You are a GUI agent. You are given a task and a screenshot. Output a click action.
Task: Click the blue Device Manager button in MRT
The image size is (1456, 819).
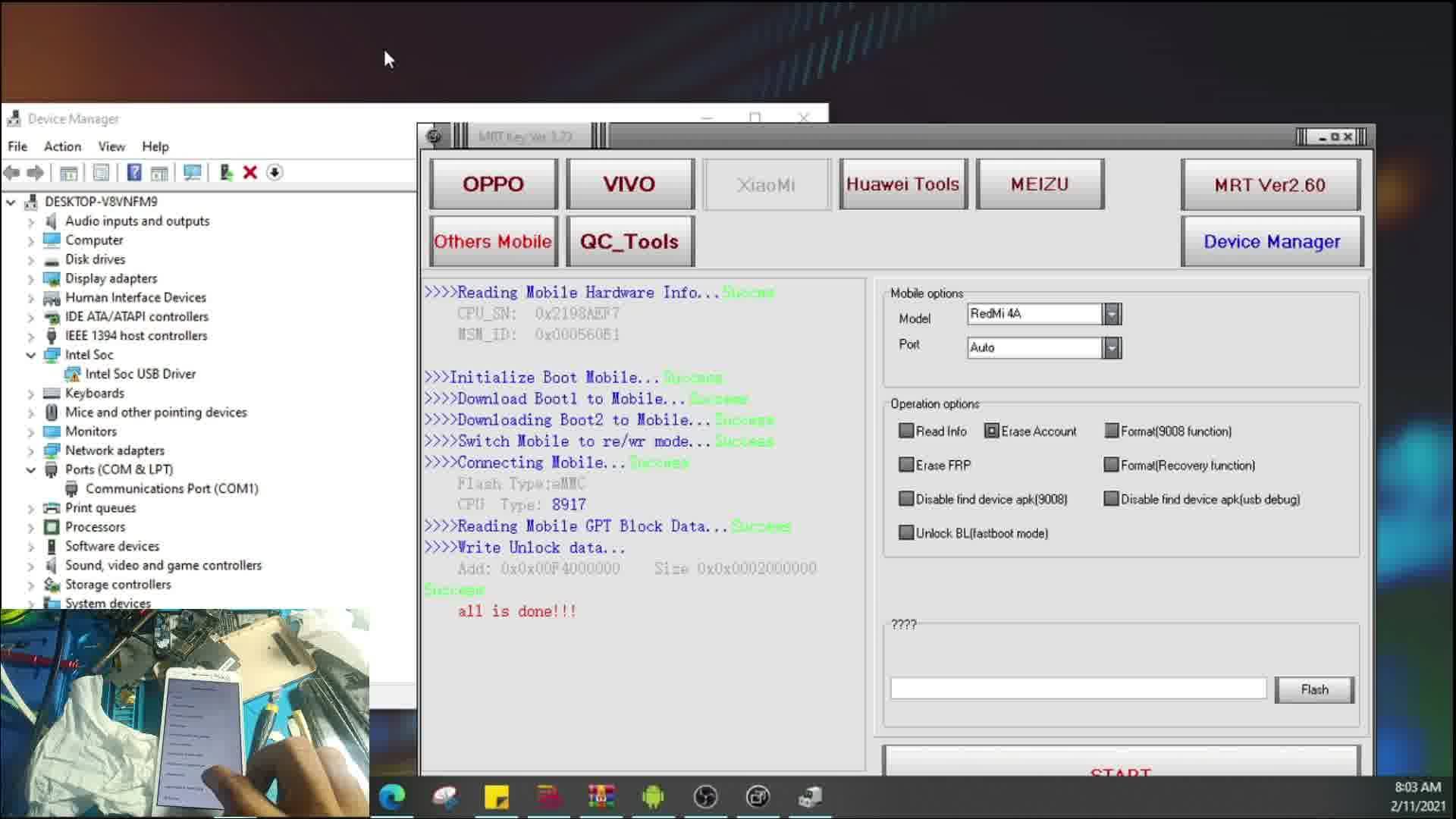click(x=1272, y=241)
